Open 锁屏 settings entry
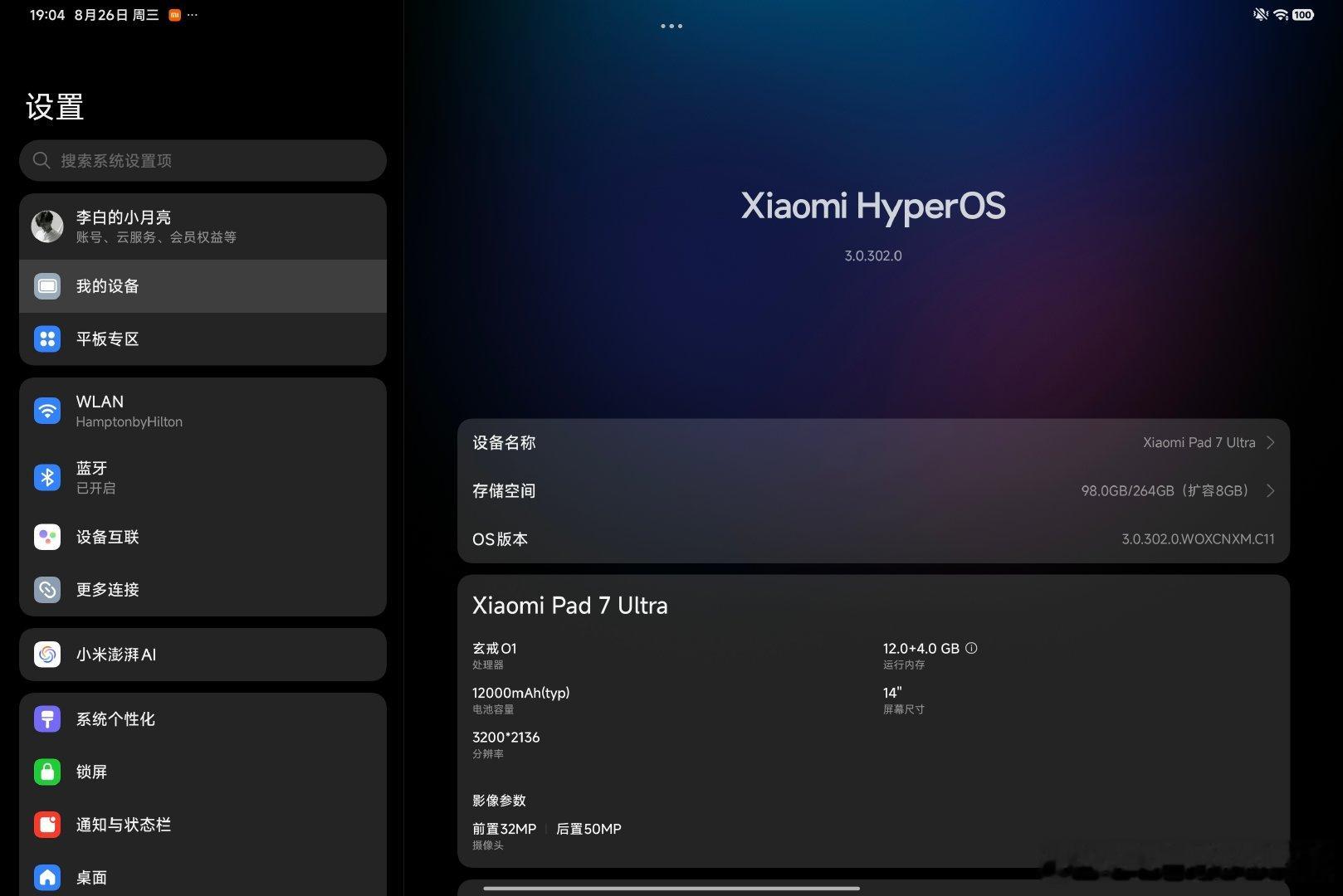The height and width of the screenshot is (896, 1343). [203, 772]
